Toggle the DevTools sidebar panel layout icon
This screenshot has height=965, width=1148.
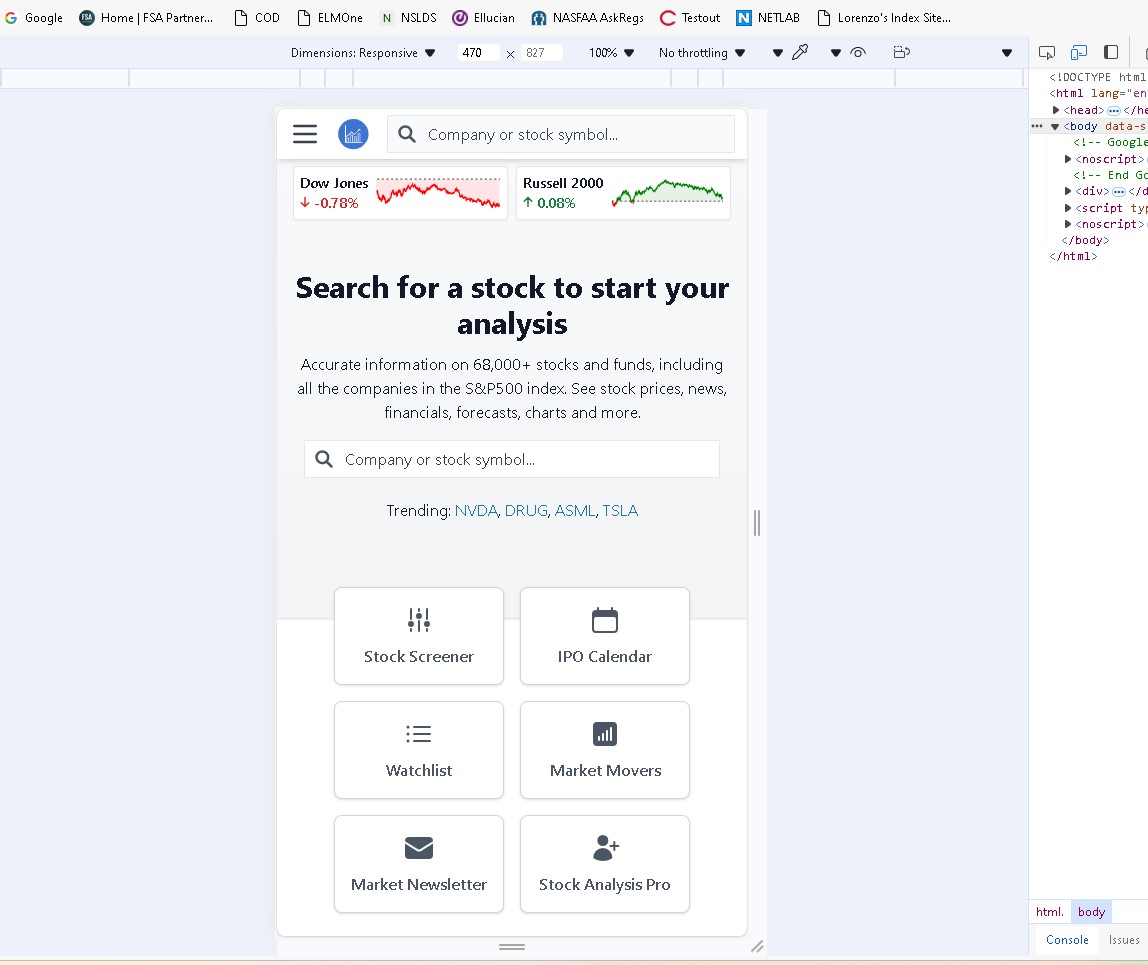point(1111,52)
